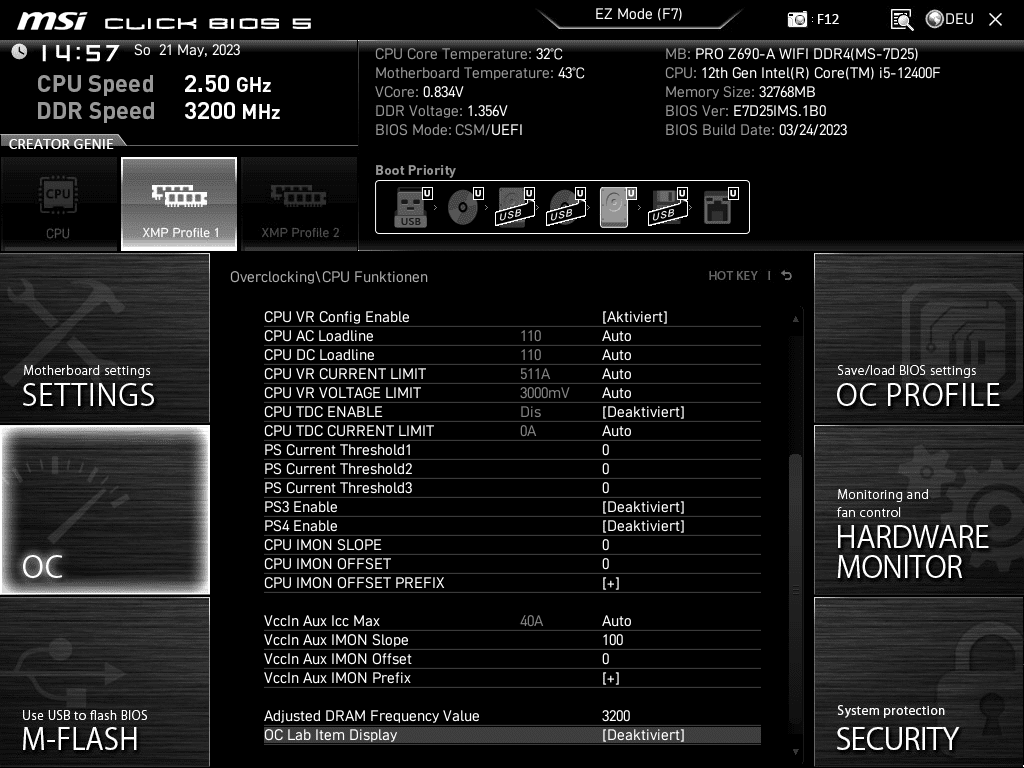Viewport: 1024px width, 768px height.
Task: Open HARDWARE MONITOR fan control
Action: [x=919, y=510]
